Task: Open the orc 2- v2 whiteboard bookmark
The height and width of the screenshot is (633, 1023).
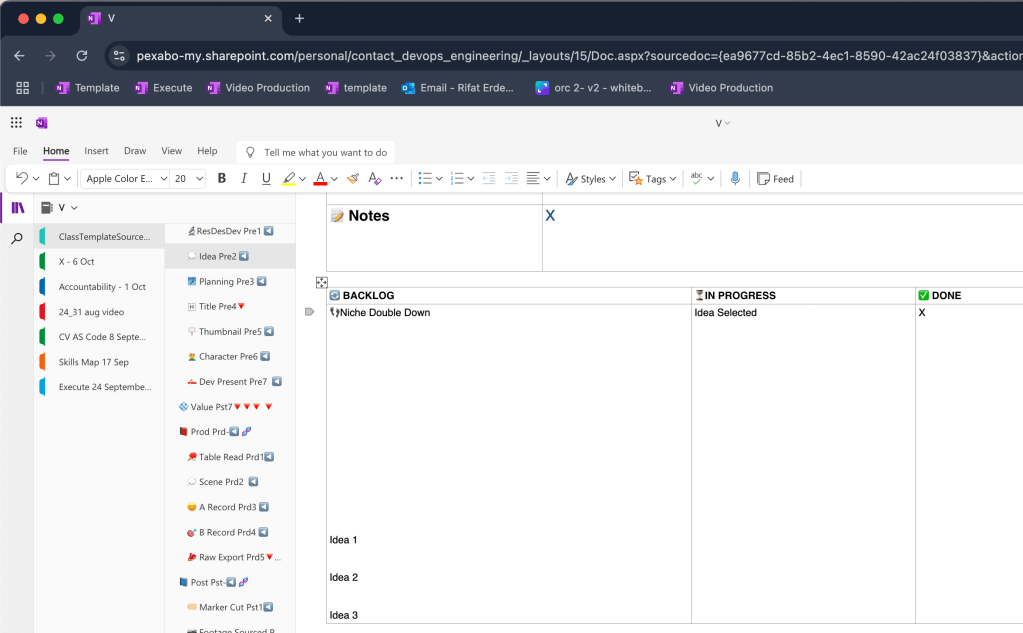Action: (594, 87)
